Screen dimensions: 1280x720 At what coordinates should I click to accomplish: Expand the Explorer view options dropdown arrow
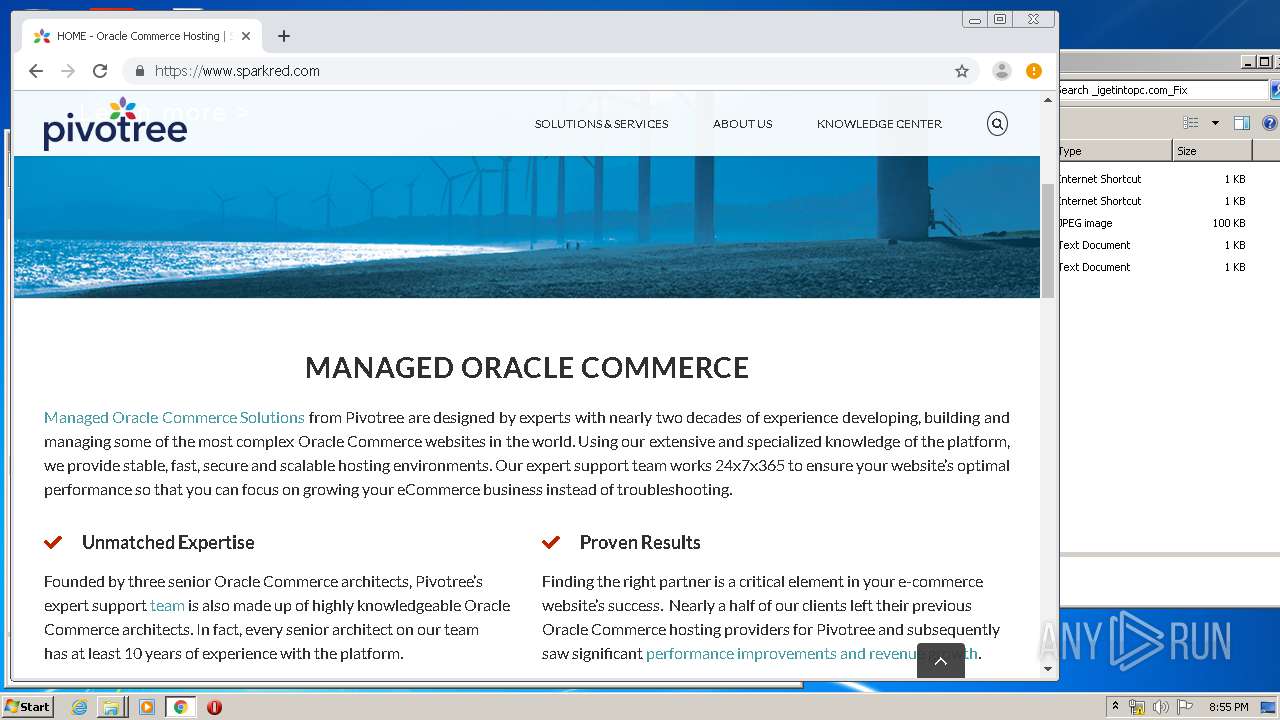[x=1215, y=123]
